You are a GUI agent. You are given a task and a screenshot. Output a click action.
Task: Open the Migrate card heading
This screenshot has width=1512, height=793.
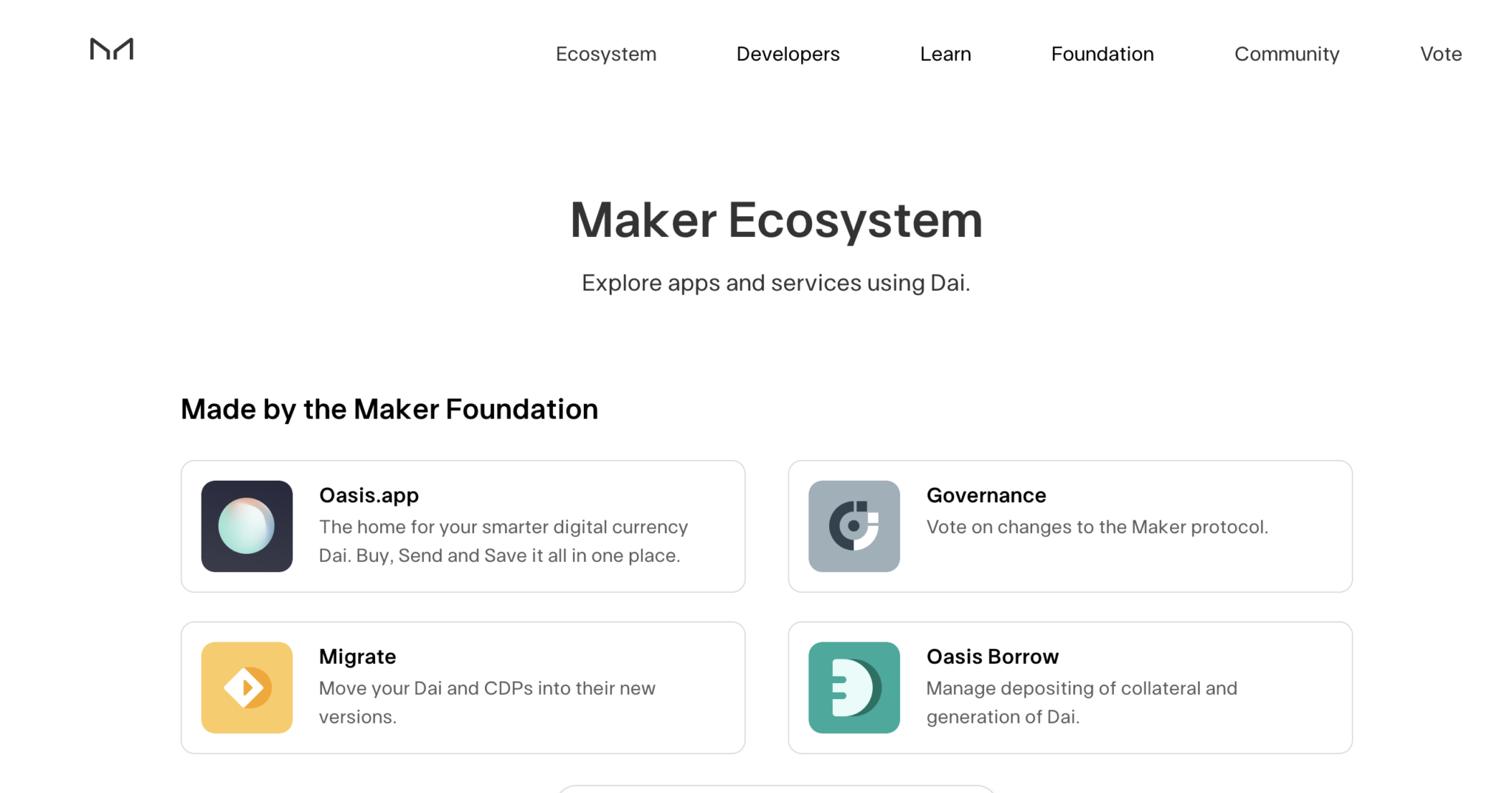pos(357,657)
